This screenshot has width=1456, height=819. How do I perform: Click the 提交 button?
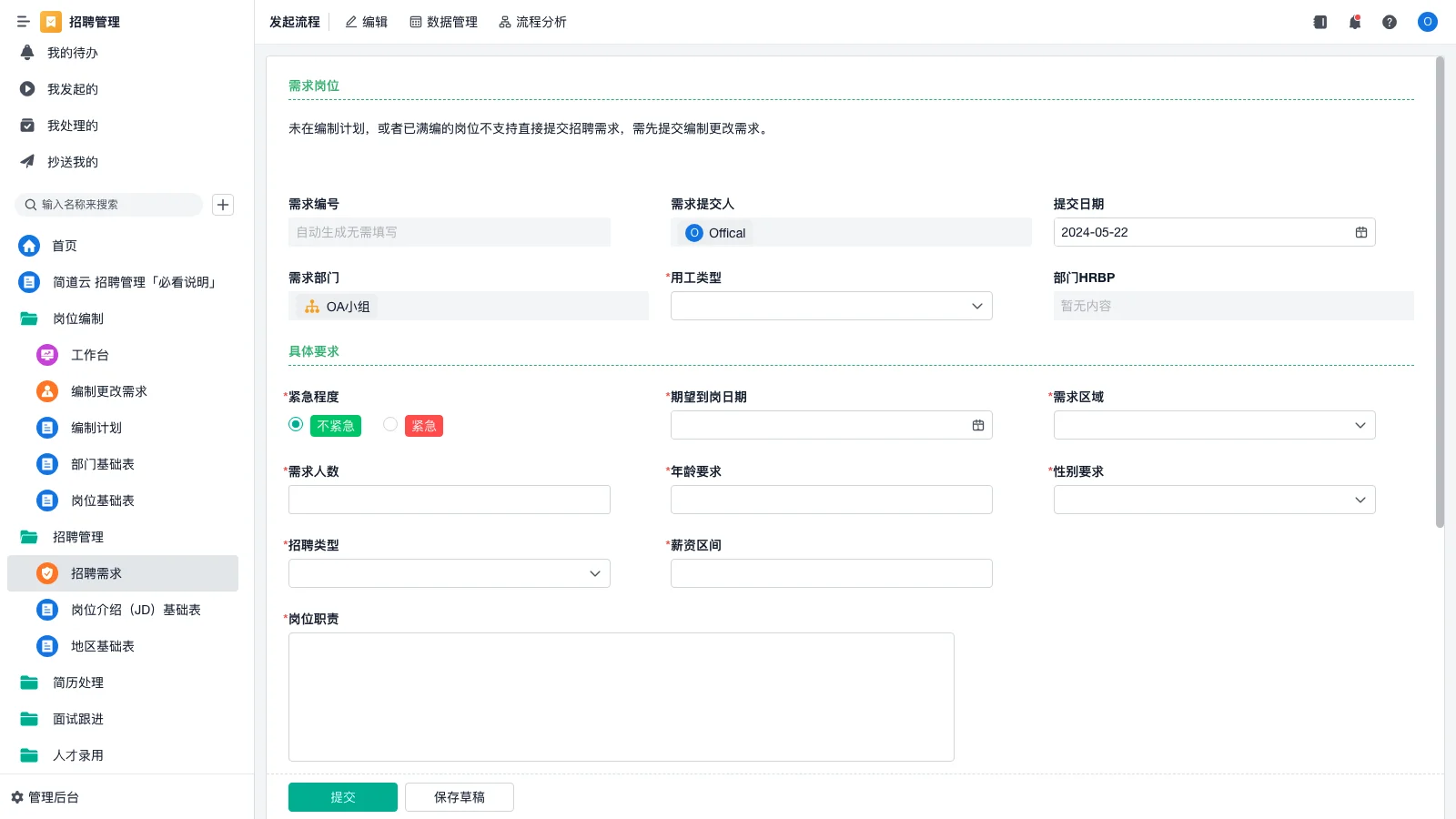click(342, 796)
